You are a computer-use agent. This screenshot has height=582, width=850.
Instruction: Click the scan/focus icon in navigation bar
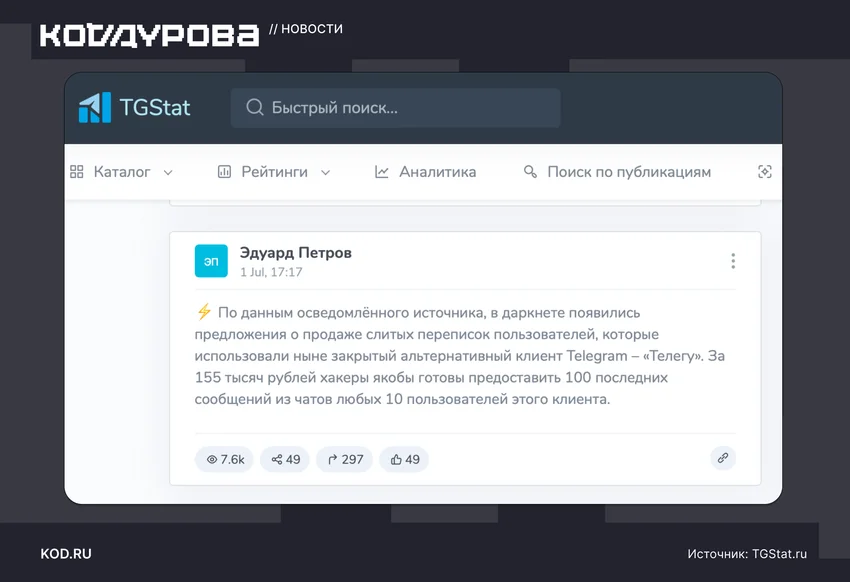pyautogui.click(x=764, y=172)
